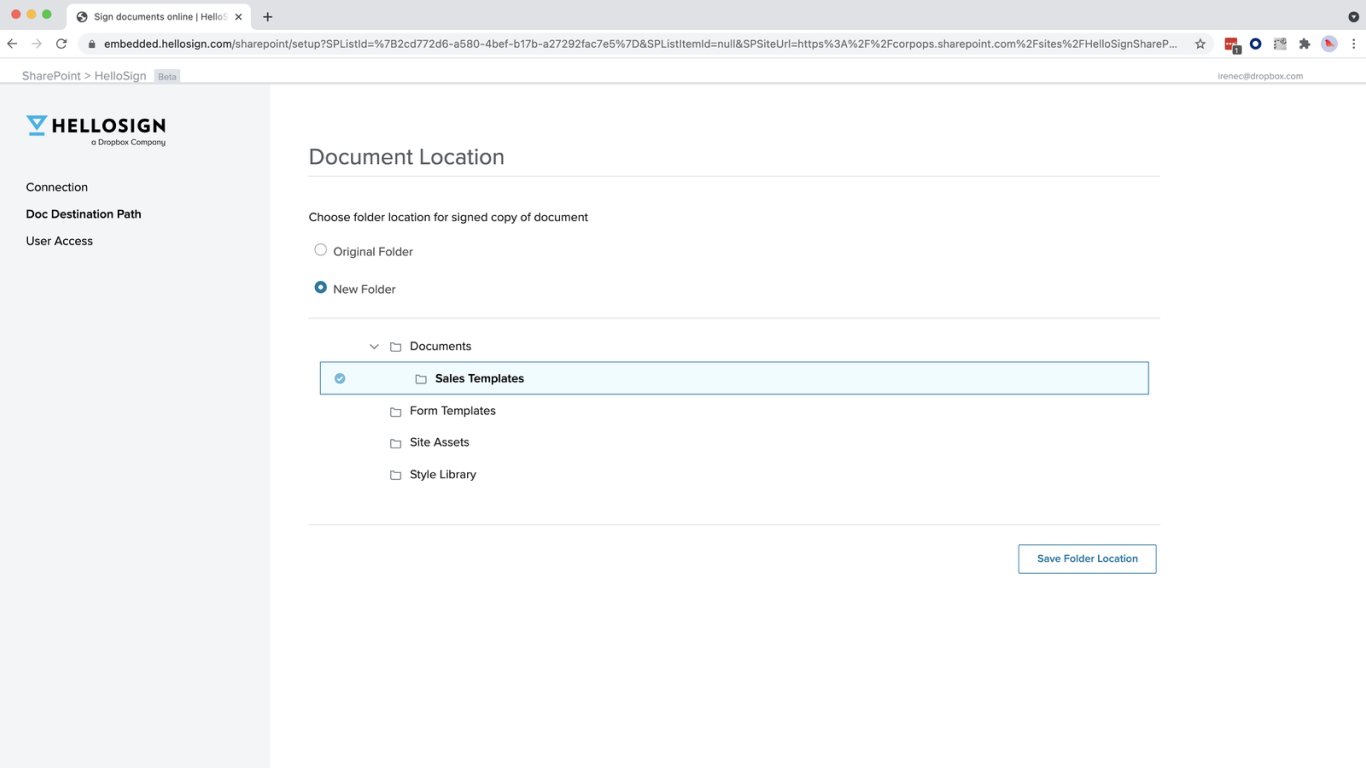Select the New Folder radio button
The height and width of the screenshot is (768, 1366).
point(321,288)
